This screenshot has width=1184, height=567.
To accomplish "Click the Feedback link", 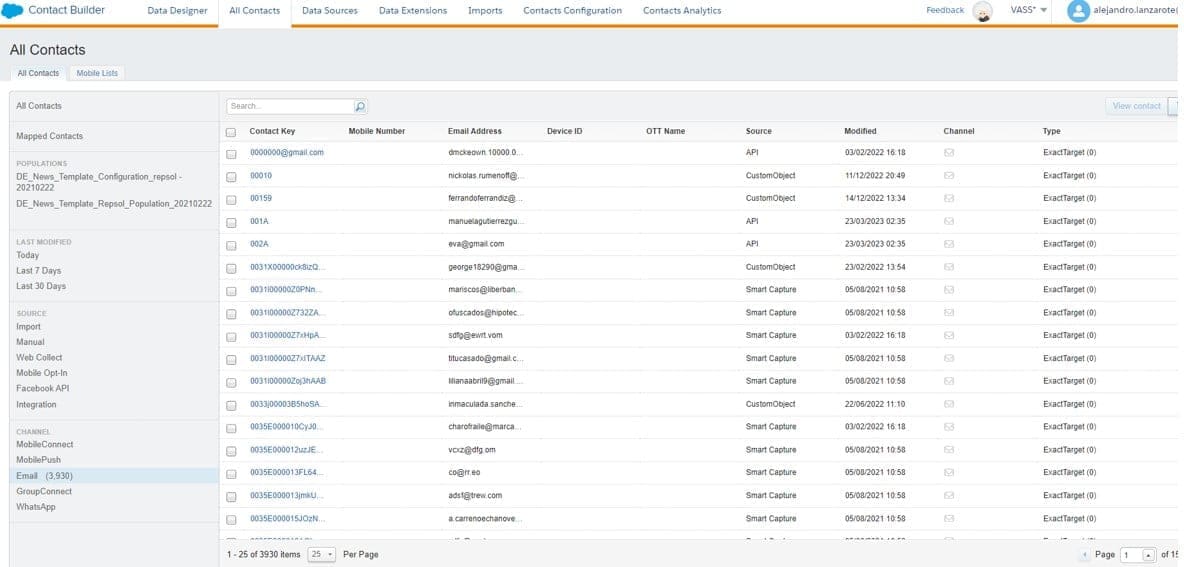I will point(944,10).
